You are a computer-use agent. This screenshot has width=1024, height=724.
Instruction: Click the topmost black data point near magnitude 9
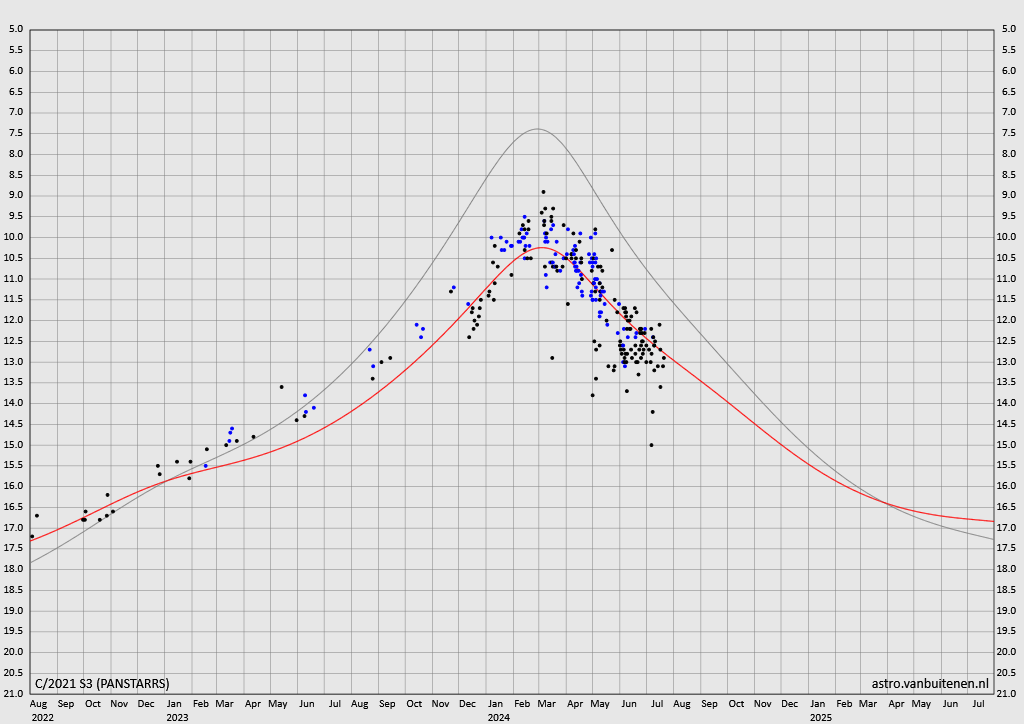click(543, 192)
